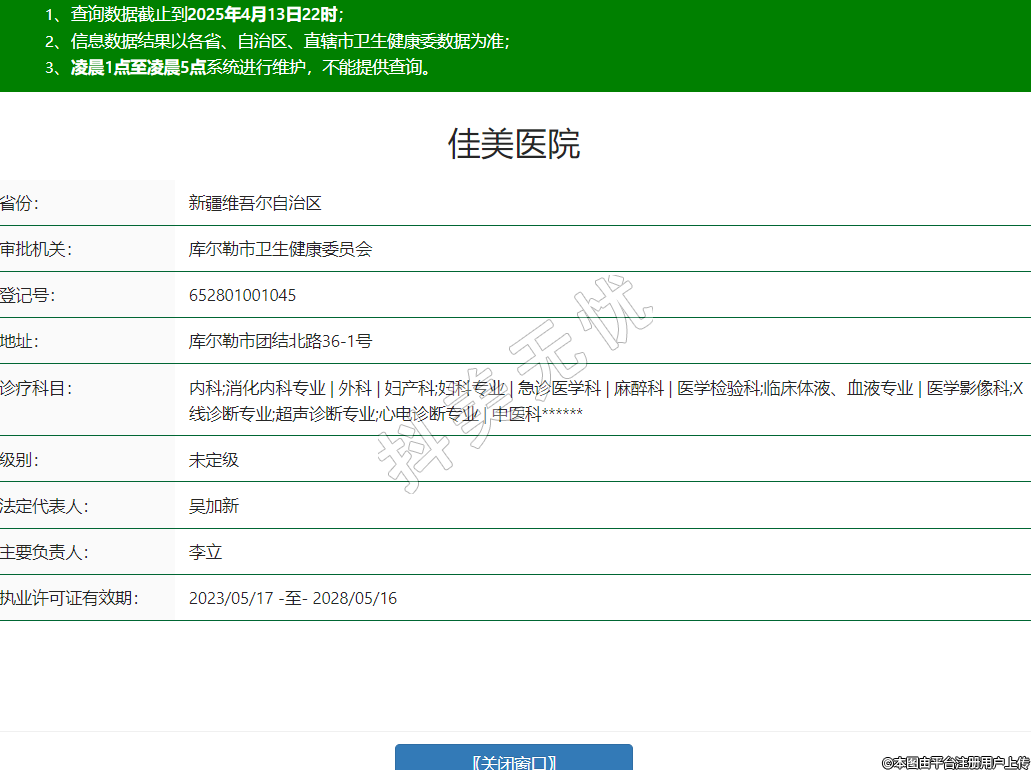Click the 登记号 field label
1031x770 pixels.
pyautogui.click(x=28, y=295)
